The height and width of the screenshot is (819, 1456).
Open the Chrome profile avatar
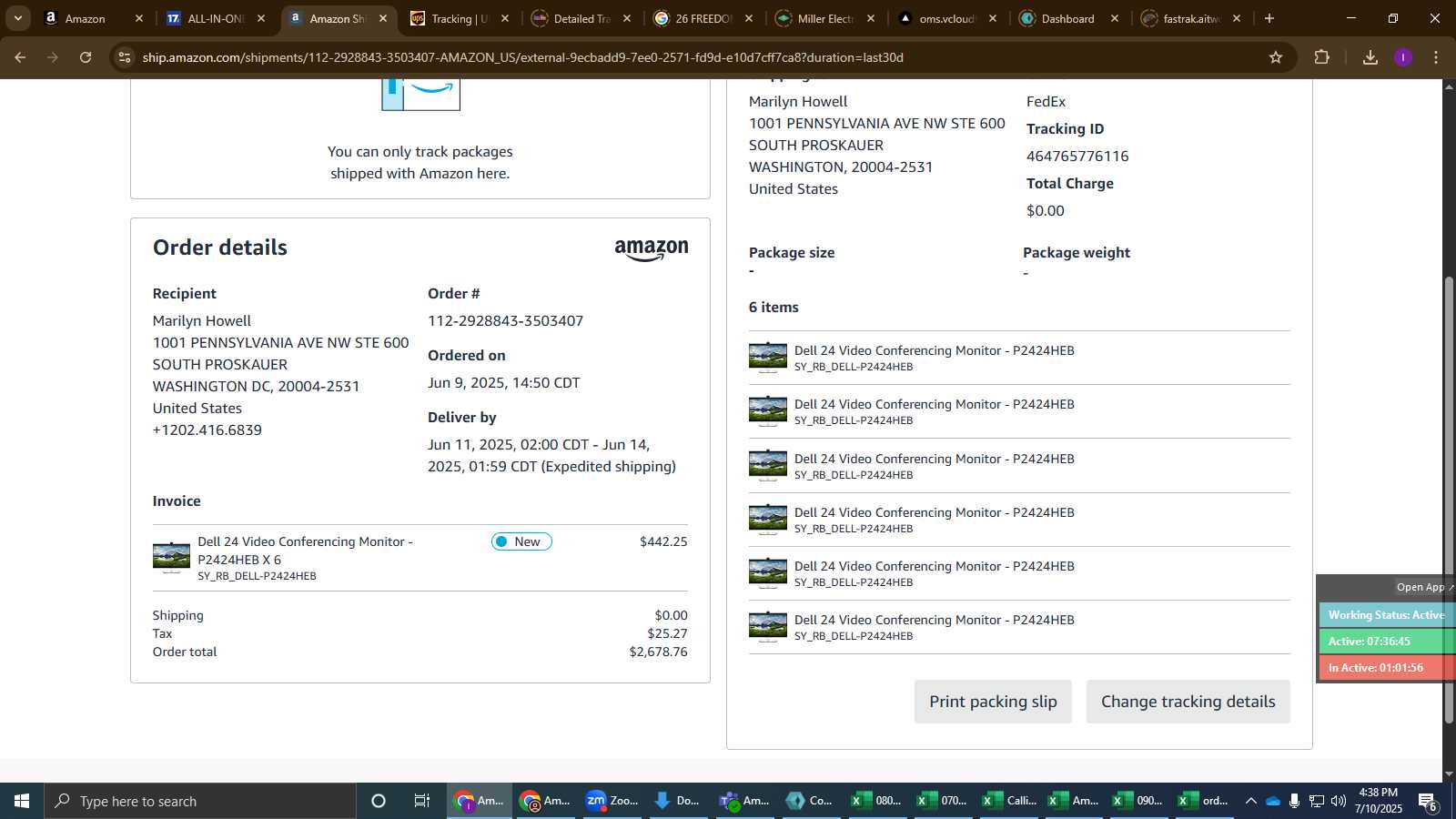1403,57
